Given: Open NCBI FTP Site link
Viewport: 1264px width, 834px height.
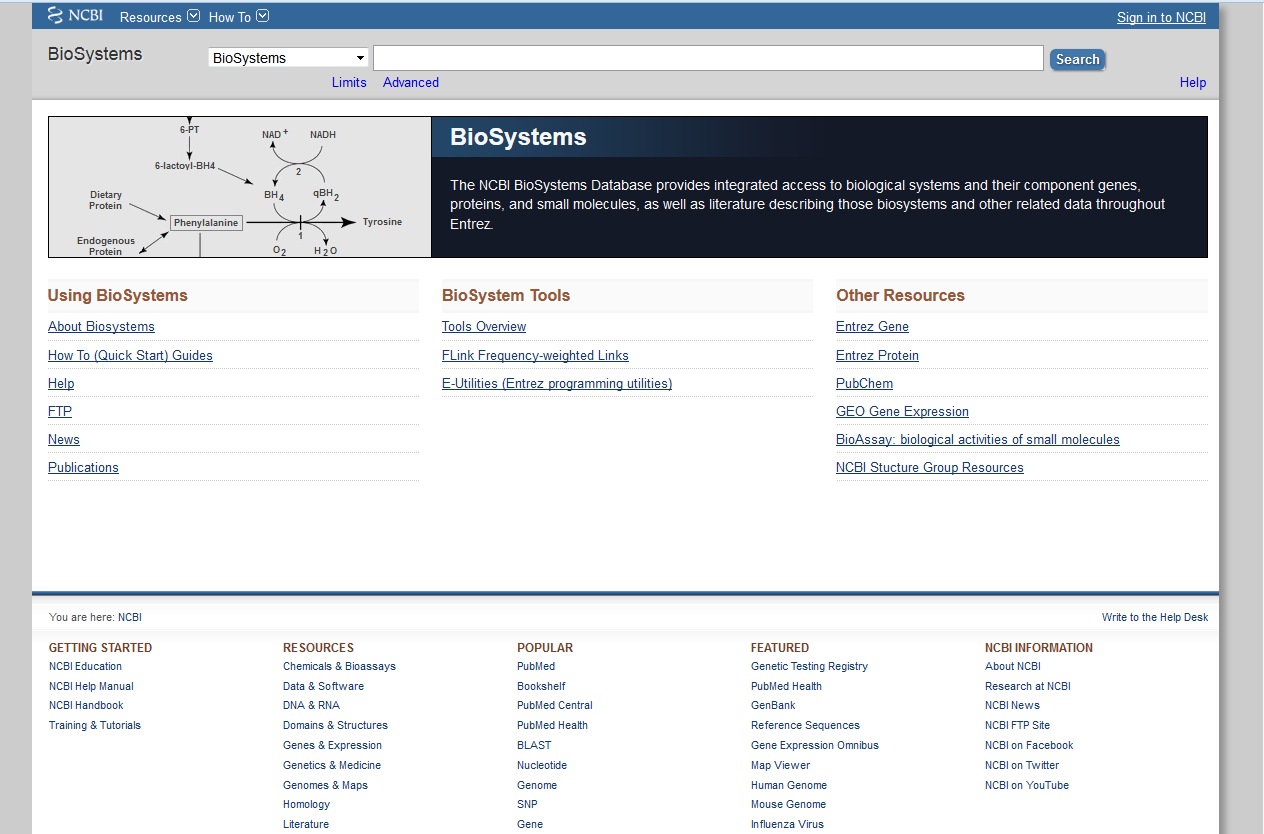Looking at the screenshot, I should 1017,725.
